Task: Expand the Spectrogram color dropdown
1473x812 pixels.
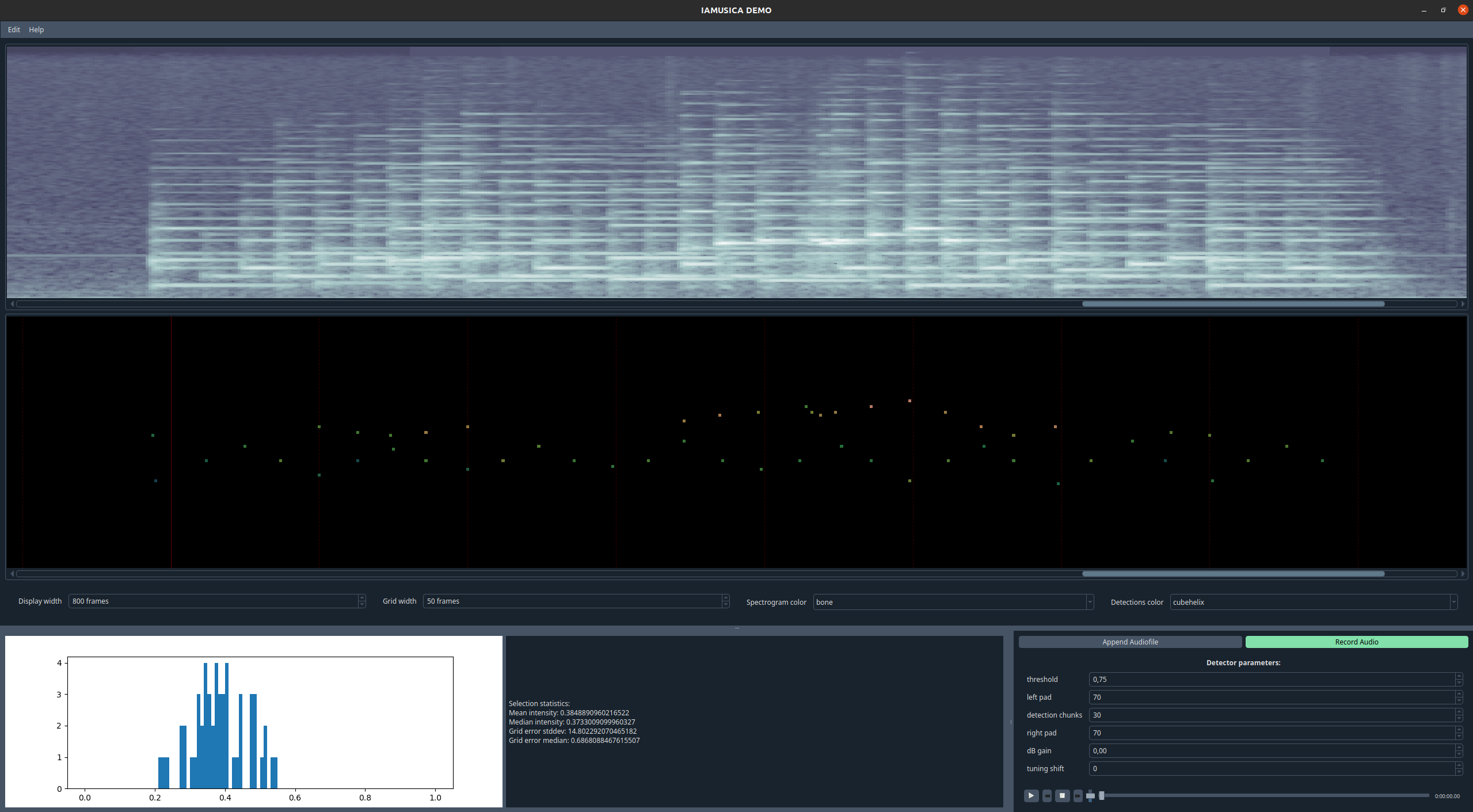Action: click(1089, 602)
